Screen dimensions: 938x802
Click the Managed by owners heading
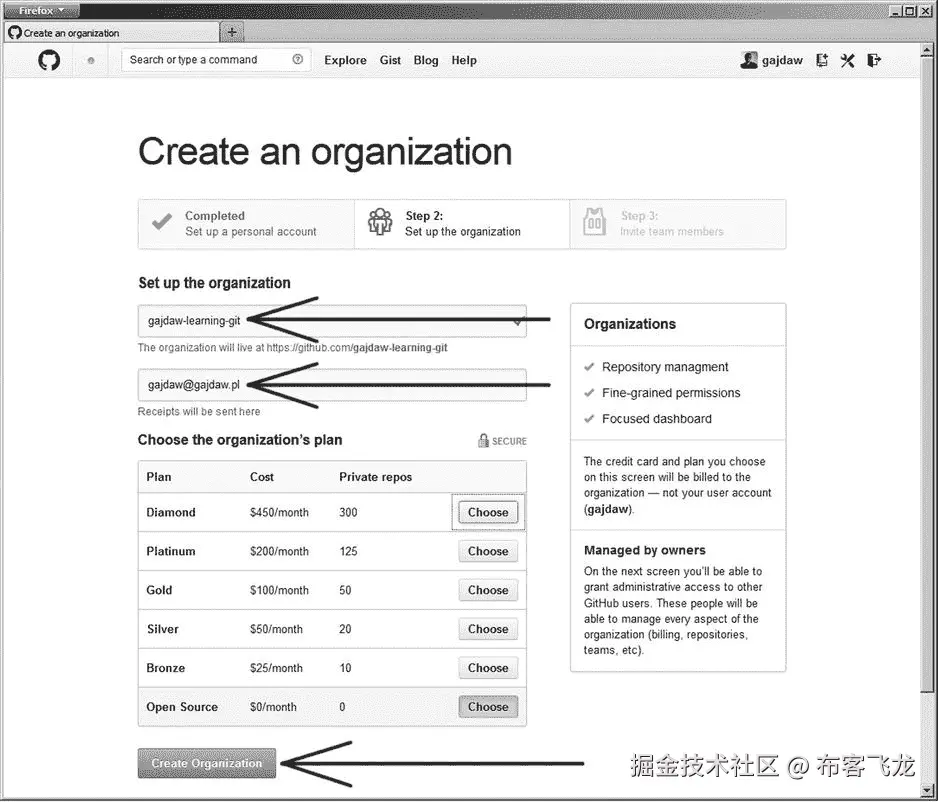point(645,550)
